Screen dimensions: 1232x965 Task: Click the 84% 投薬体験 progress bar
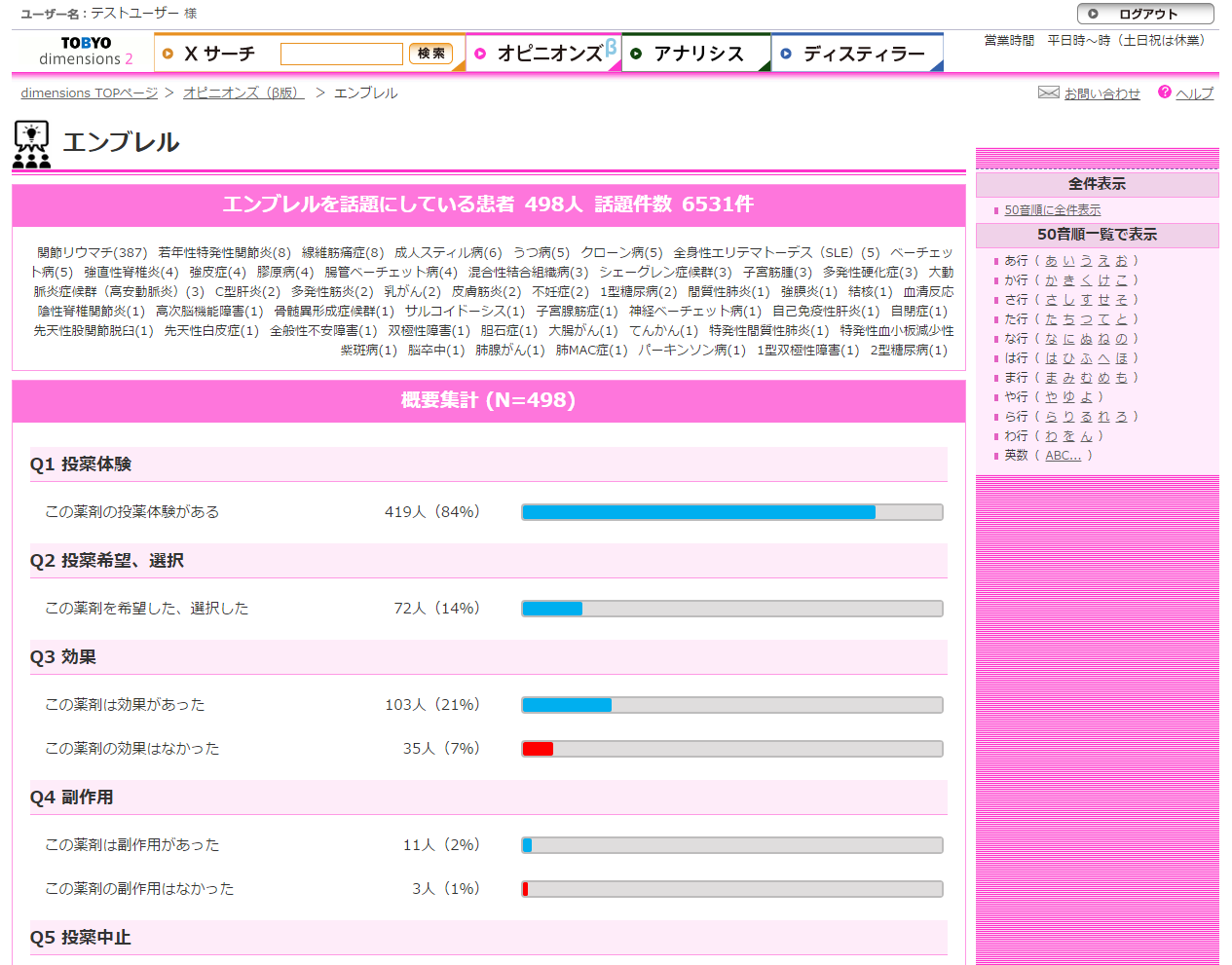pyautogui.click(x=732, y=512)
